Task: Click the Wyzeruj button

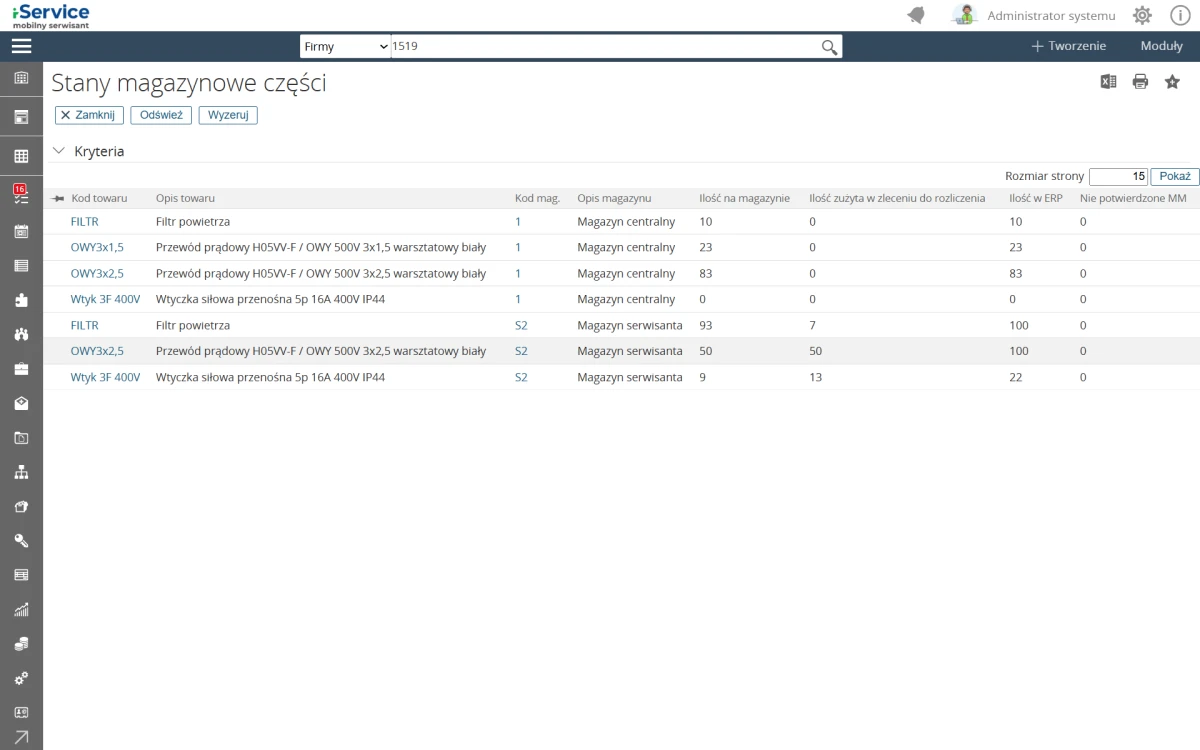Action: pyautogui.click(x=228, y=115)
